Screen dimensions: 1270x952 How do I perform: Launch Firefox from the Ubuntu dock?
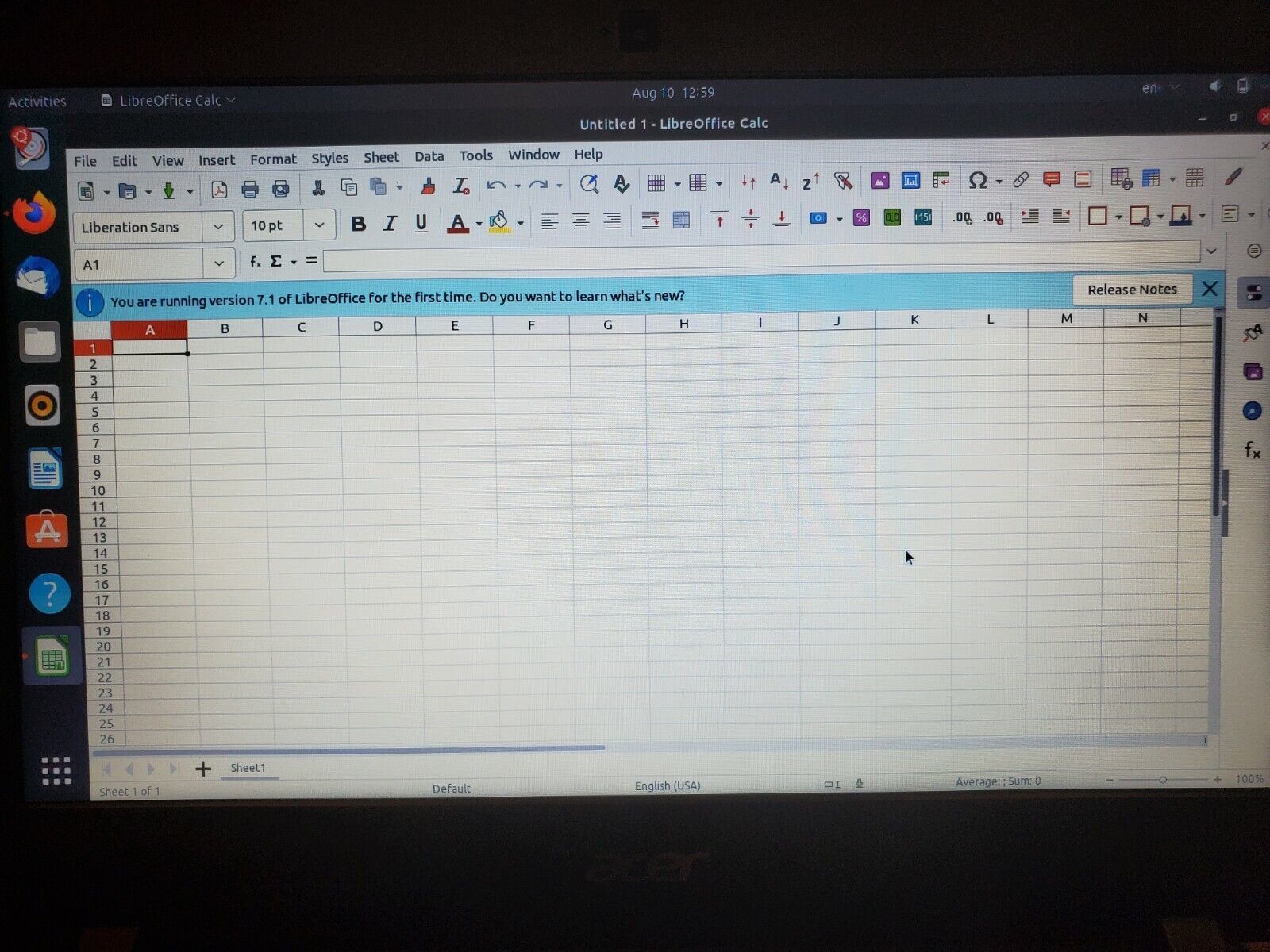coord(35,213)
